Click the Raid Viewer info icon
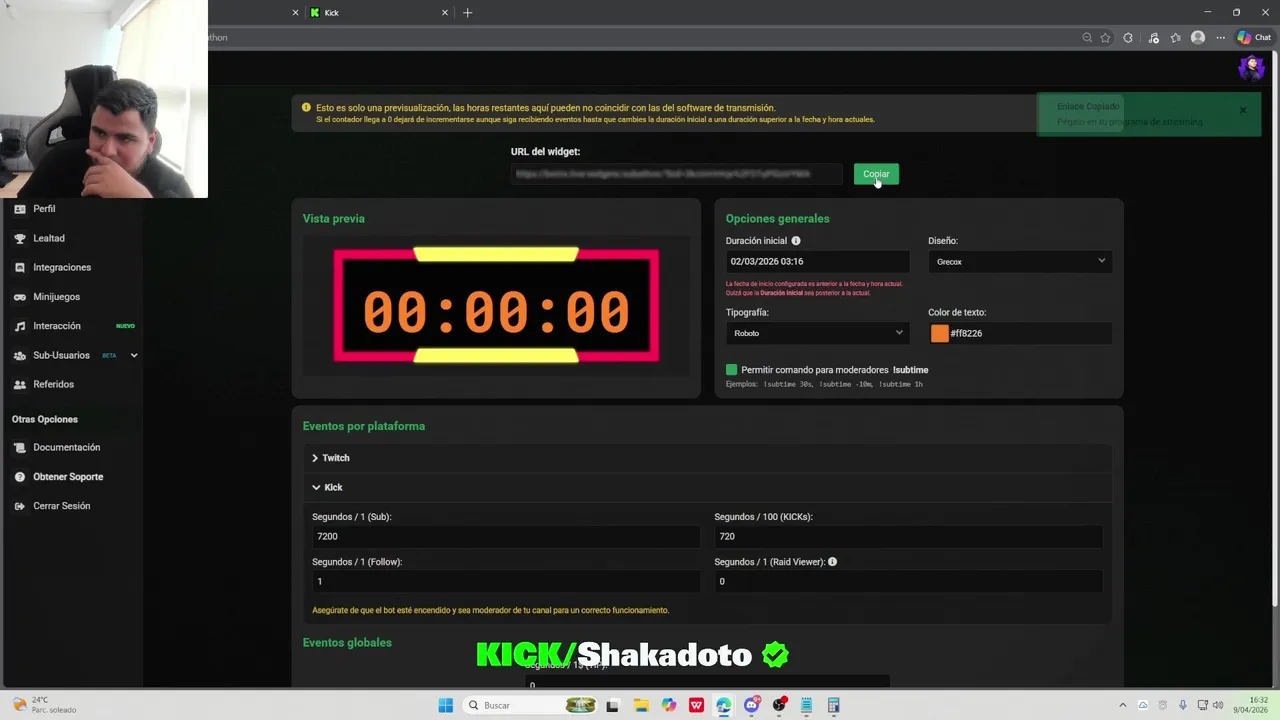 tap(832, 562)
